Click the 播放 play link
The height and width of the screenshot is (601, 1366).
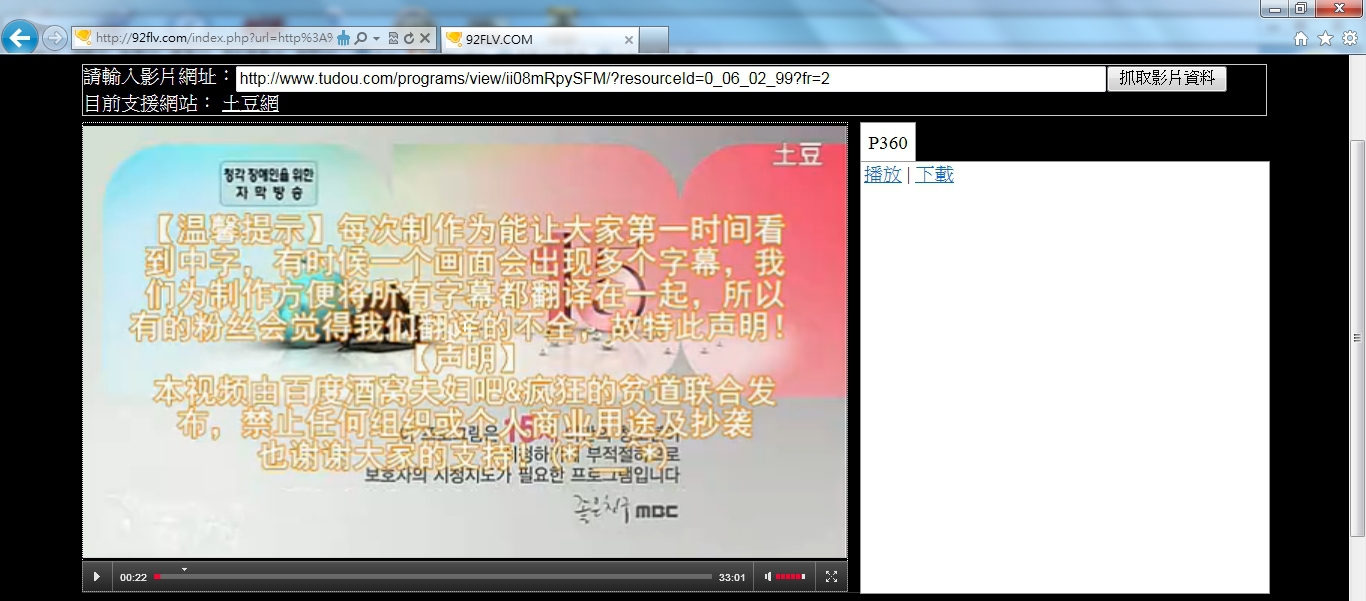(x=883, y=175)
